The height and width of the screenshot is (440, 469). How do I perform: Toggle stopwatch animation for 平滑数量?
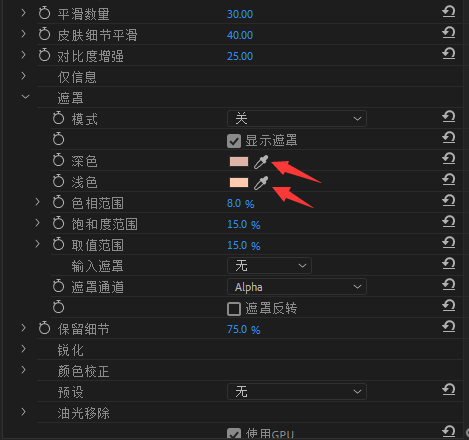44,14
